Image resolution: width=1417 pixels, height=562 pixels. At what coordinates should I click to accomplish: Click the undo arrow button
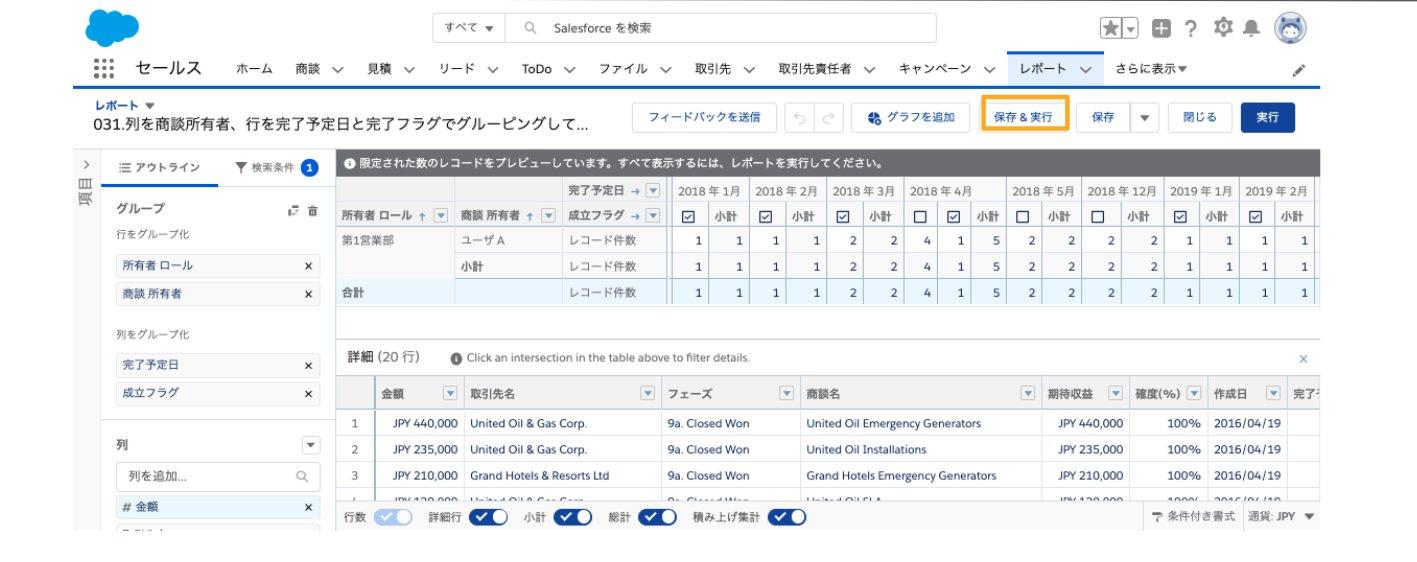pos(799,117)
